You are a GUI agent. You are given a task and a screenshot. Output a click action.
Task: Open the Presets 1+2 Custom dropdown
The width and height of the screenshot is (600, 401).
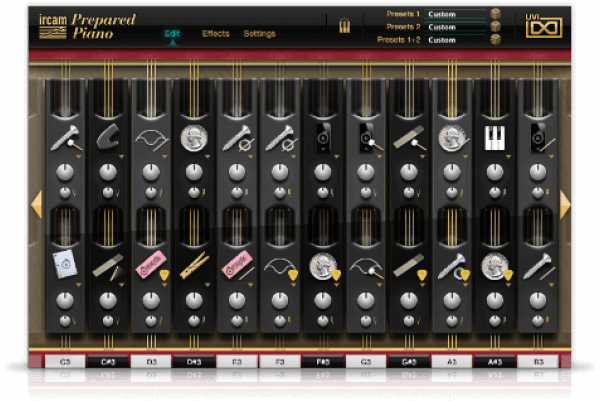point(455,40)
